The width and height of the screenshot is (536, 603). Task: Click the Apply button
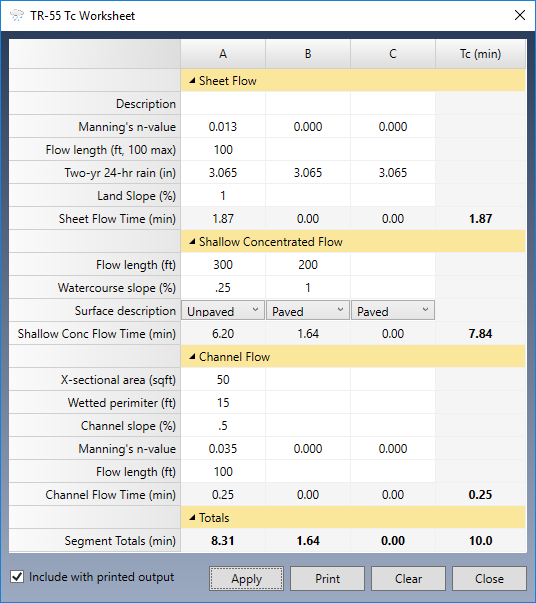[246, 578]
